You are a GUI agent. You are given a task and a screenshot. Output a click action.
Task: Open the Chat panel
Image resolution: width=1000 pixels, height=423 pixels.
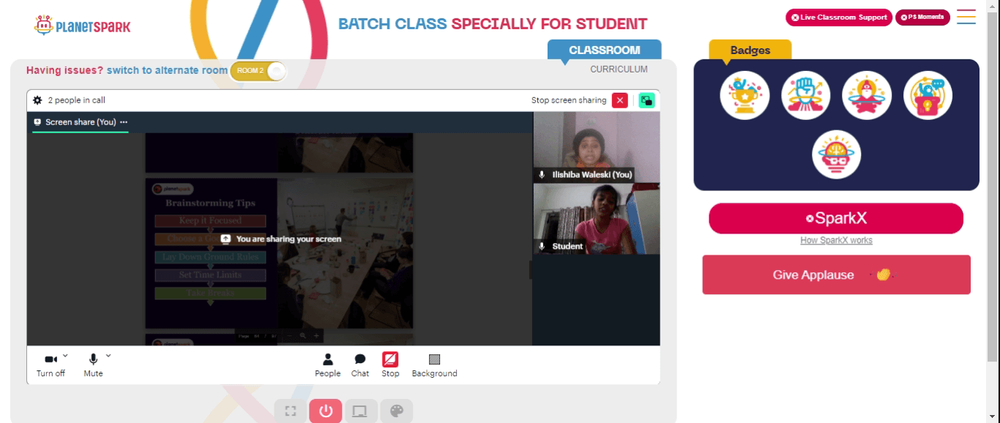360,366
